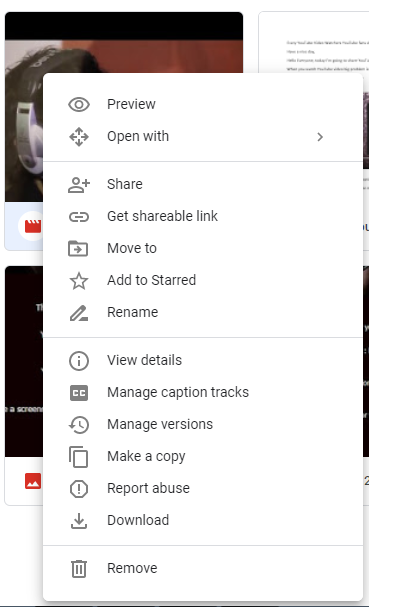404x607 pixels.
Task: Click the star outline icon
Action: 79,281
